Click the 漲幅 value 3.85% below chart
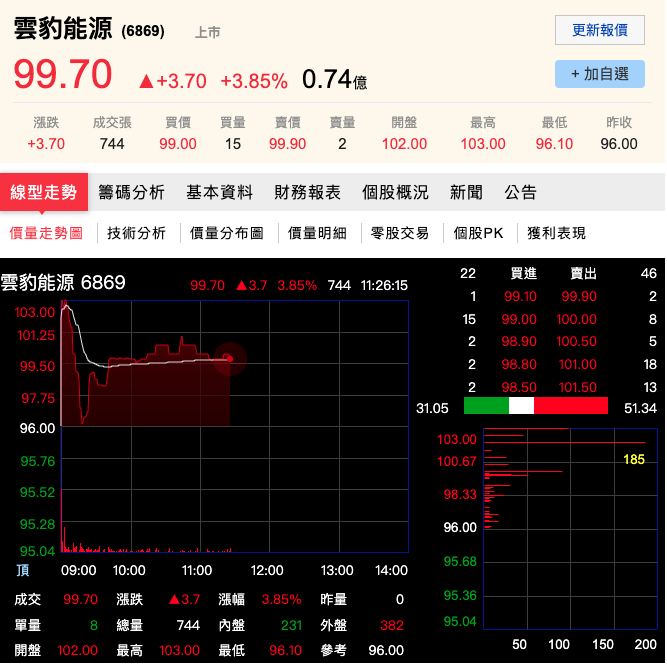Viewport: 667px width, 664px height. [x=281, y=599]
